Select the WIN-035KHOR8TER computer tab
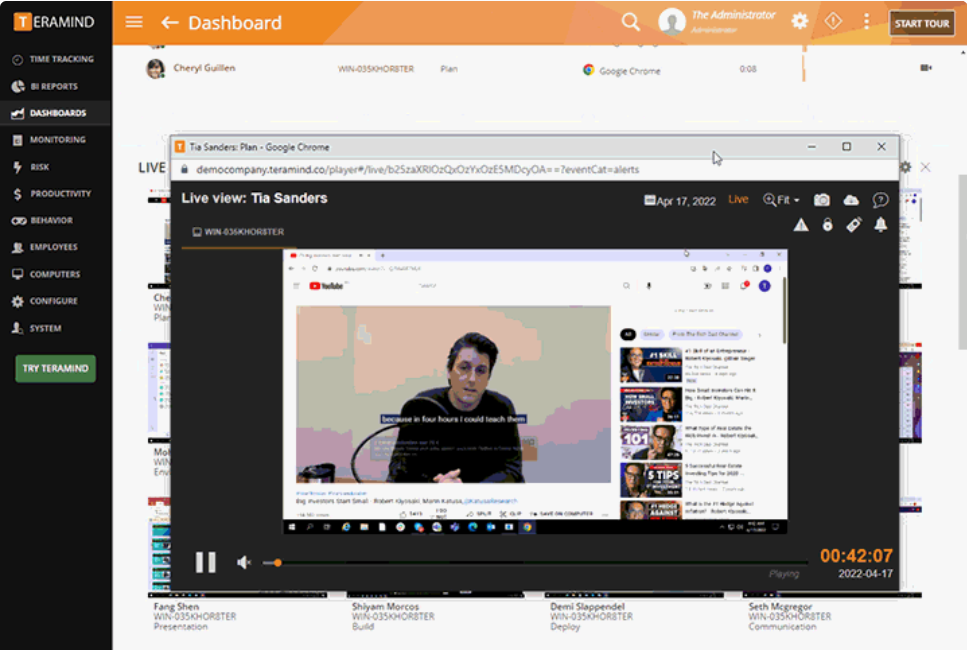This screenshot has width=967, height=650. [238, 232]
